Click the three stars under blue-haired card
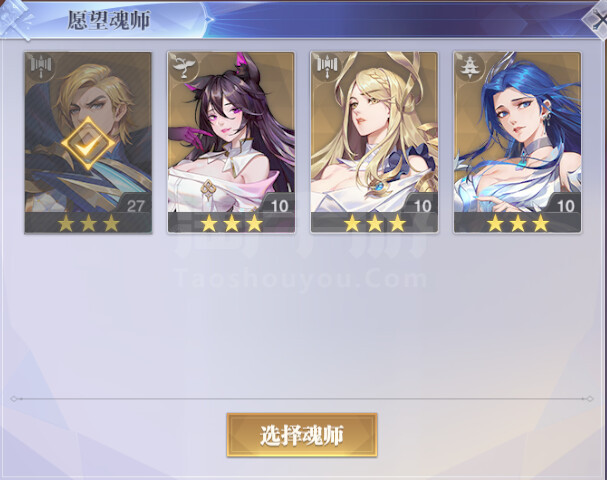607x480 pixels. [x=518, y=223]
